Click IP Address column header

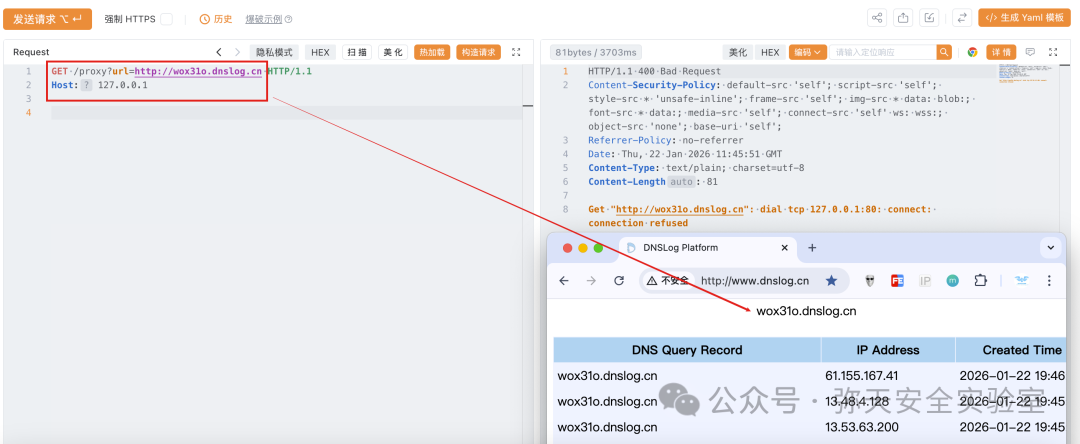[x=888, y=350]
